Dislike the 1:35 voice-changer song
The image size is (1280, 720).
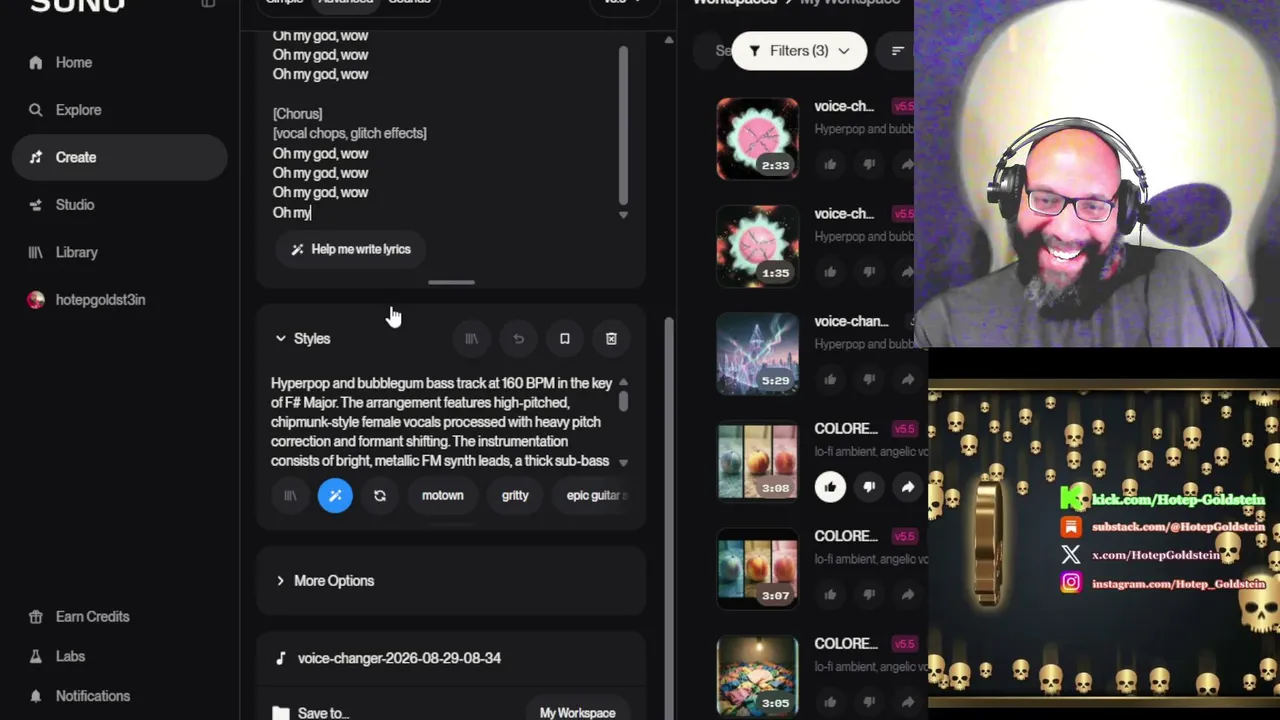pyautogui.click(x=869, y=272)
